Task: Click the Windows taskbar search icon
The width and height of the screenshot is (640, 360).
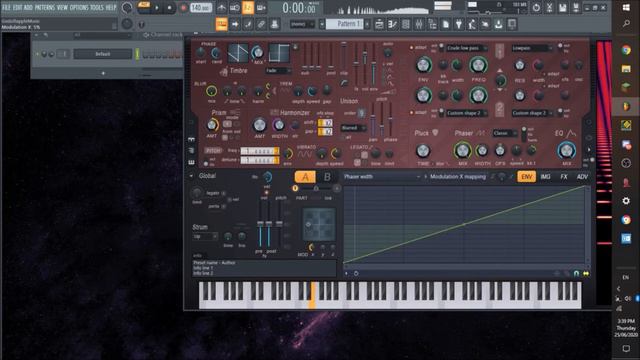Action: (x=626, y=24)
